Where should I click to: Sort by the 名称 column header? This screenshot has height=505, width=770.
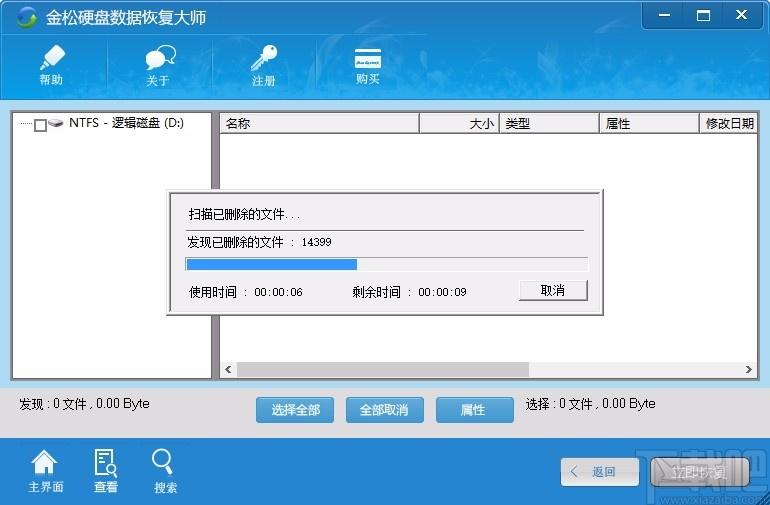(319, 123)
